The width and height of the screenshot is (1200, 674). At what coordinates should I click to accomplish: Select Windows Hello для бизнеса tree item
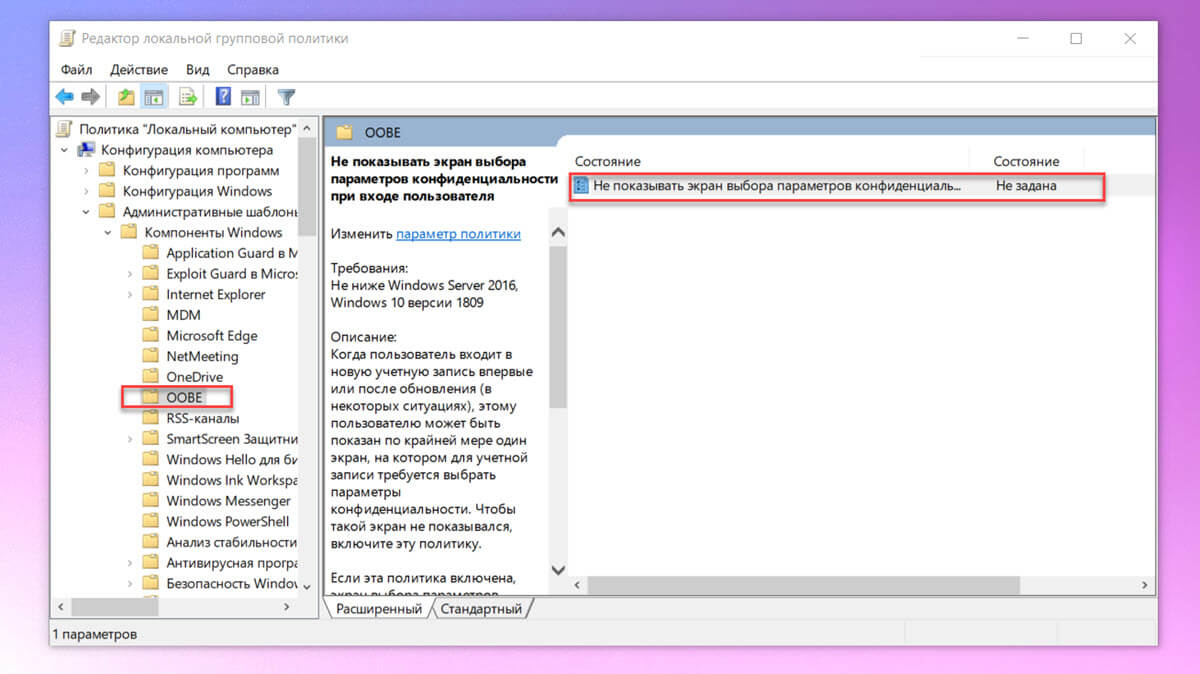[x=232, y=460]
